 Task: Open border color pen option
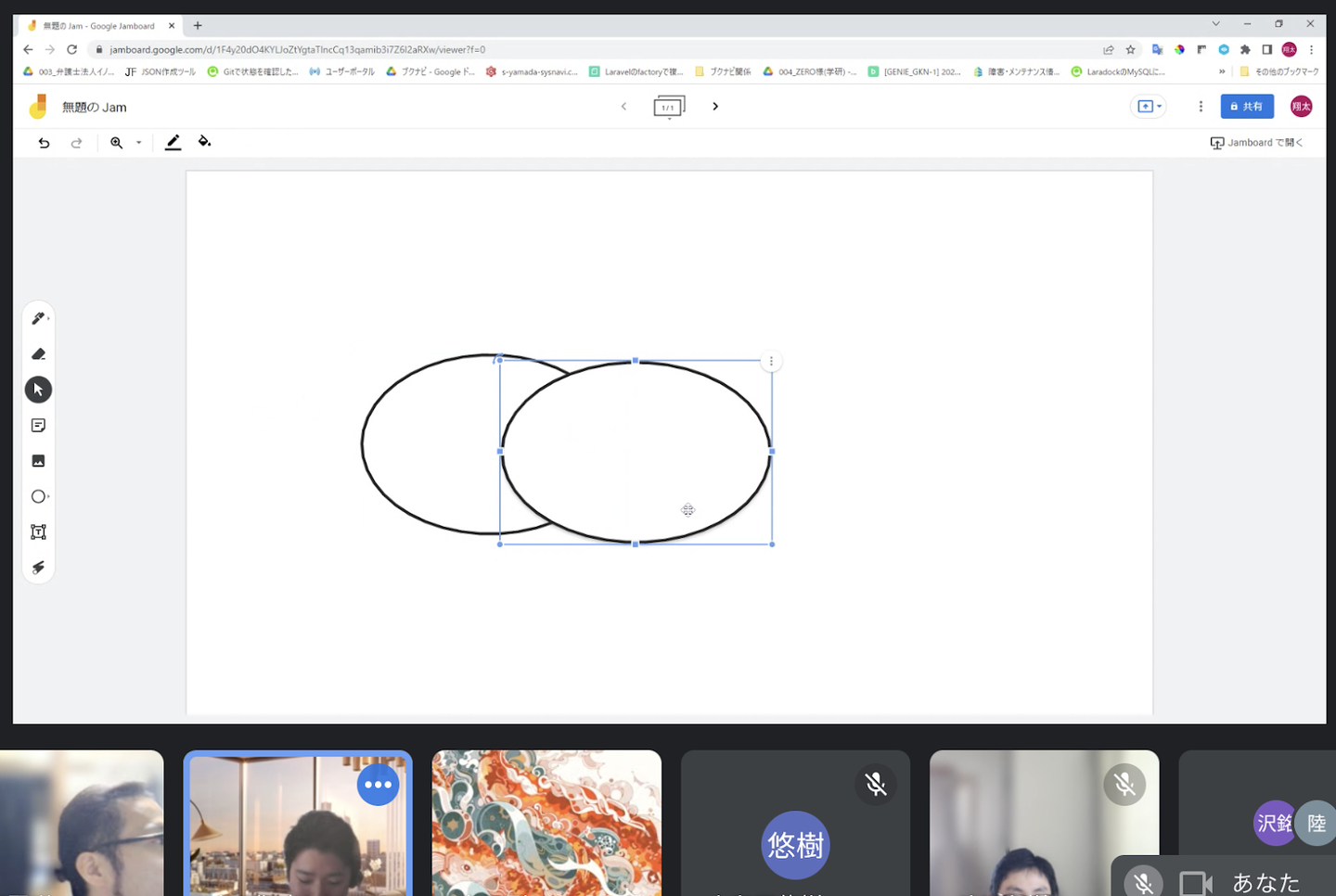[173, 142]
